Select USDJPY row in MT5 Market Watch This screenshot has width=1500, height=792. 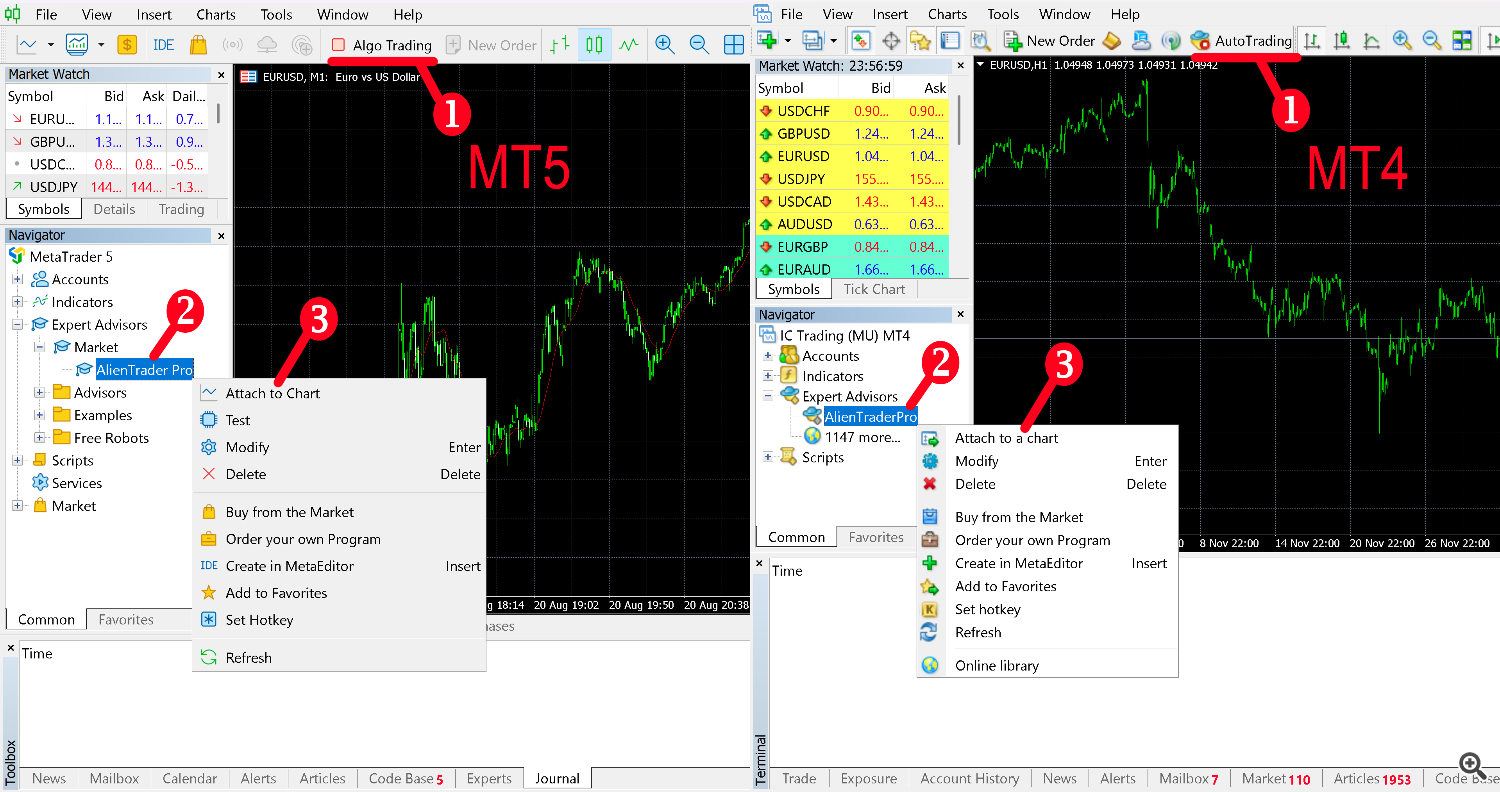pyautogui.click(x=106, y=186)
